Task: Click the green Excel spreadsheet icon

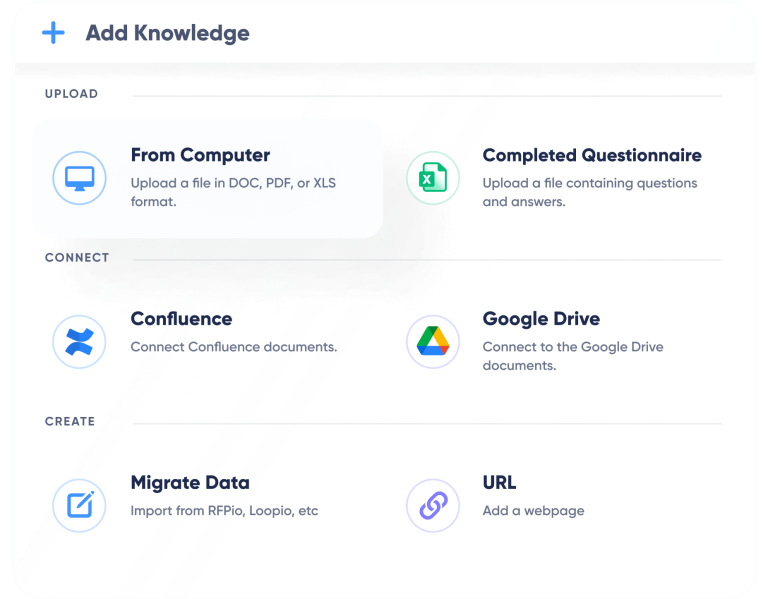Action: 432,178
